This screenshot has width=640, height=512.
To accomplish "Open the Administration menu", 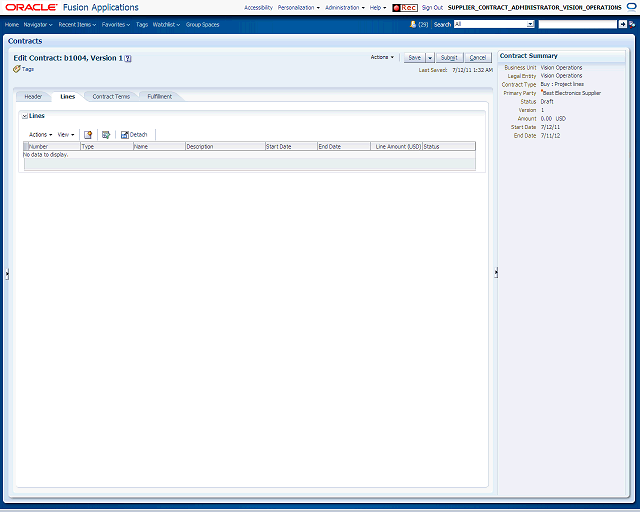I will (x=345, y=8).
